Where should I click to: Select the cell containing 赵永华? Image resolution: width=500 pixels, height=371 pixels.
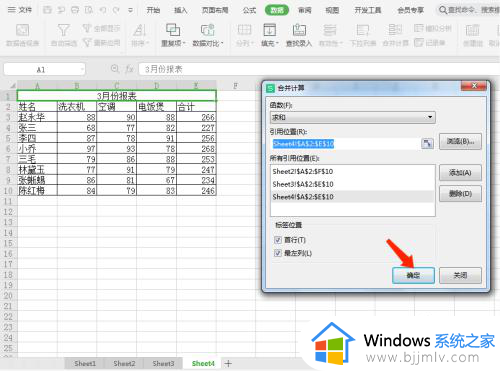click(37, 117)
